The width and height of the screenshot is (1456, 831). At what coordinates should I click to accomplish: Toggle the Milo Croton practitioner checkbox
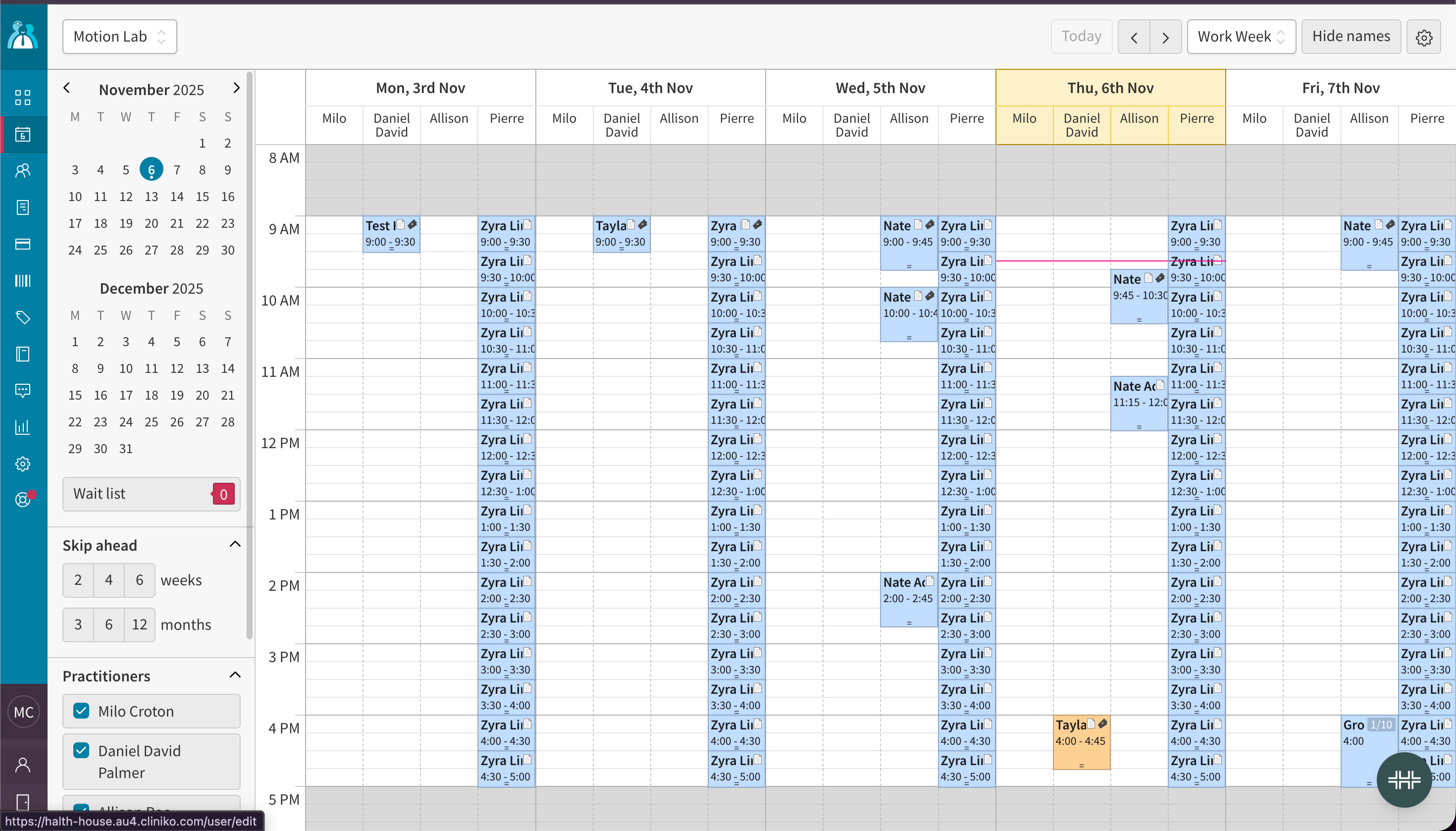pyautogui.click(x=81, y=711)
